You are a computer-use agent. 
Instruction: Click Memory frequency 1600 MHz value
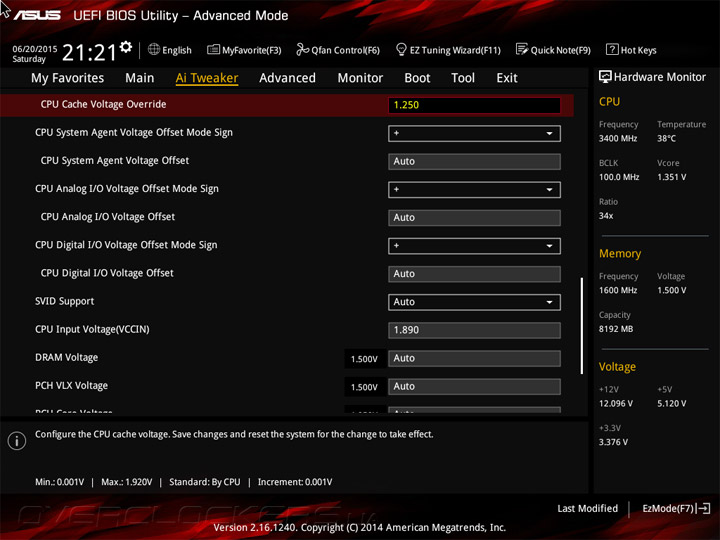pyautogui.click(x=618, y=290)
